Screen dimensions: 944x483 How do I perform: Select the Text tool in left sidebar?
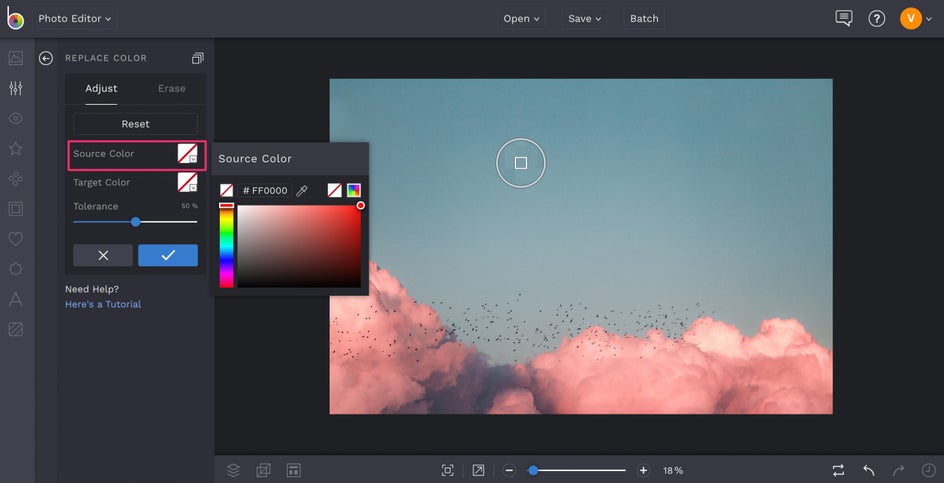15,299
